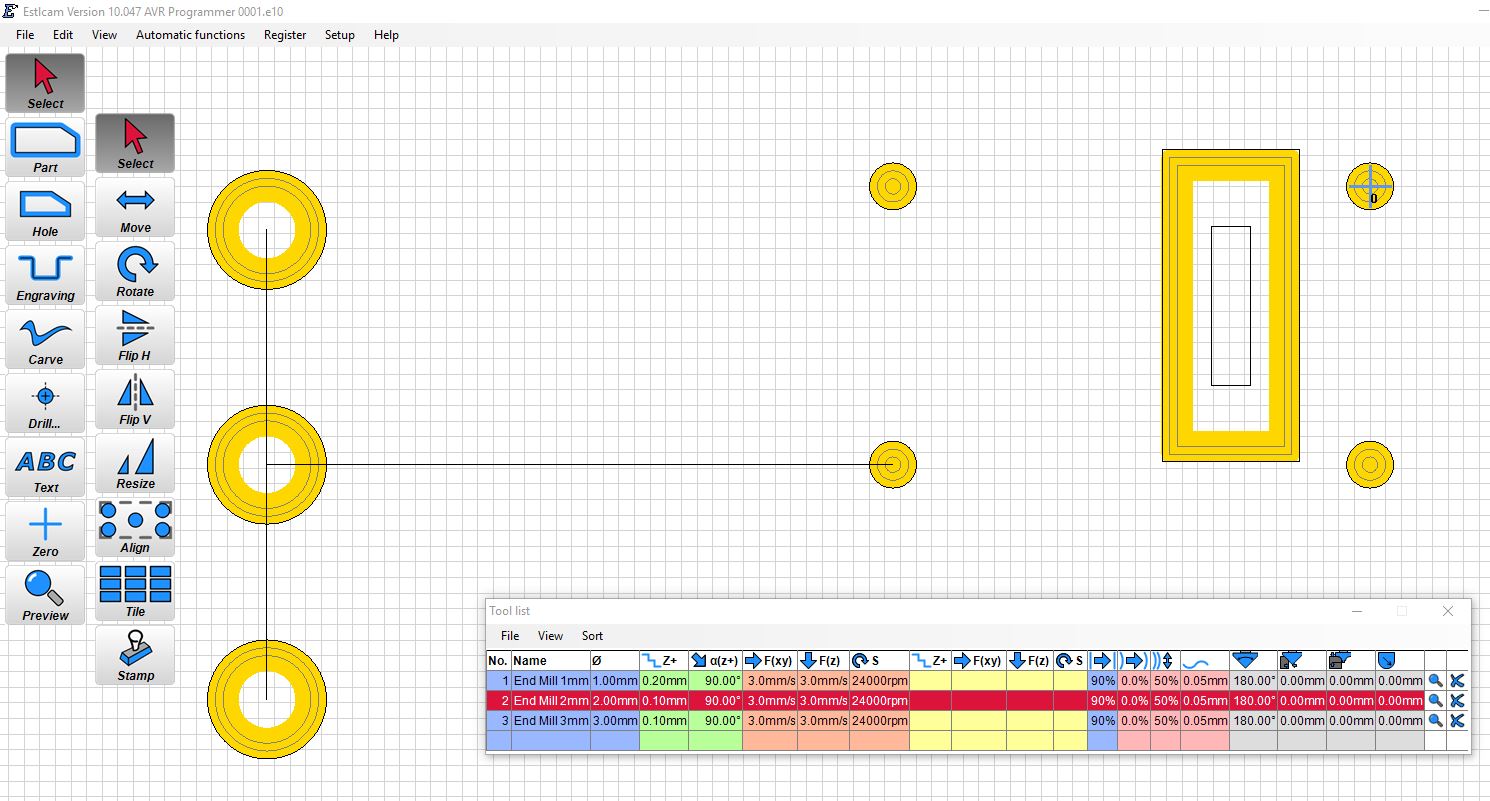Viewport: 1490px width, 801px height.
Task: Delete End Mill 2mm using its X icon
Action: tap(1457, 700)
